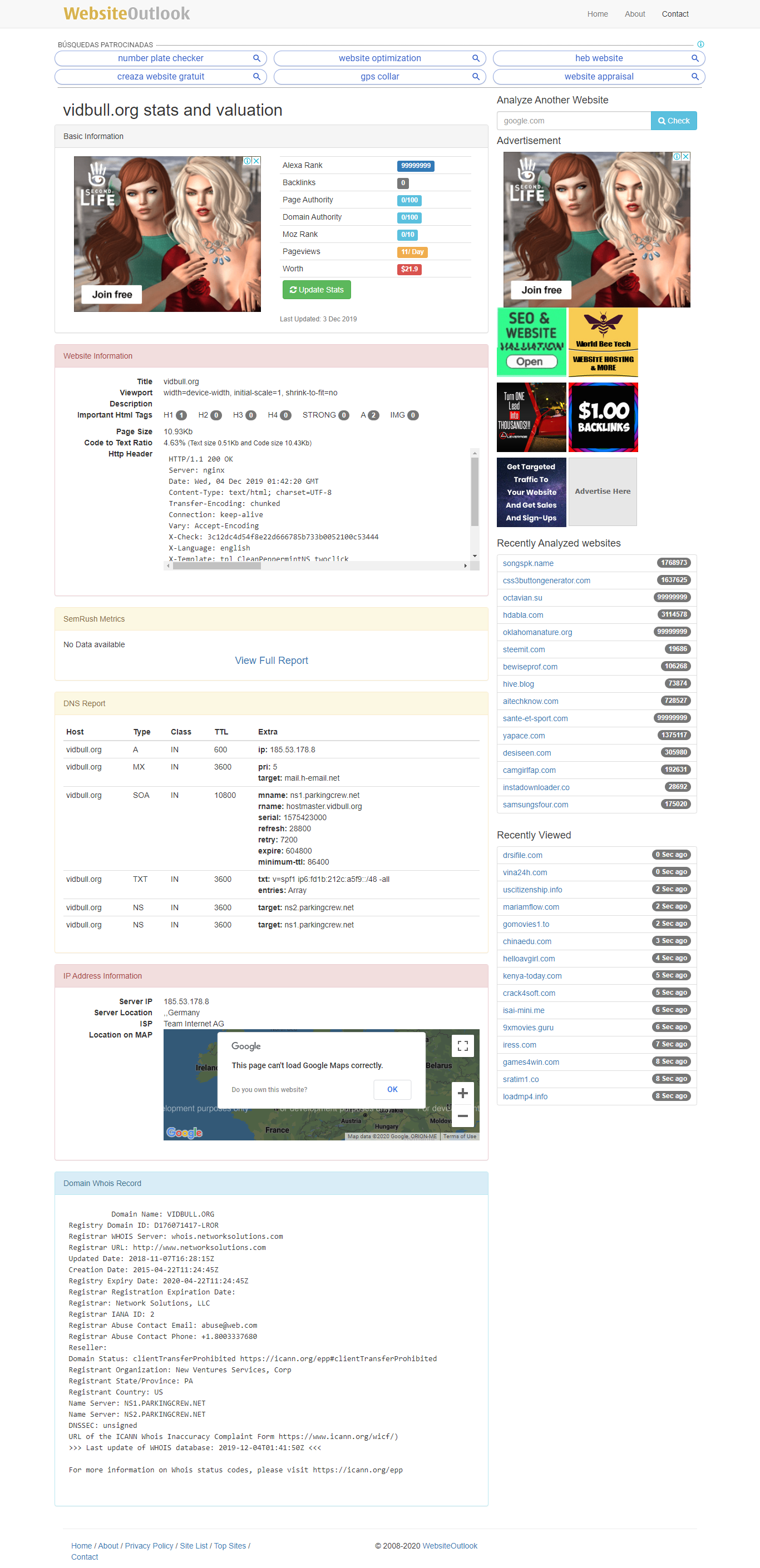Focus the google.com website input field
This screenshot has width=760, height=1568.
click(x=574, y=121)
